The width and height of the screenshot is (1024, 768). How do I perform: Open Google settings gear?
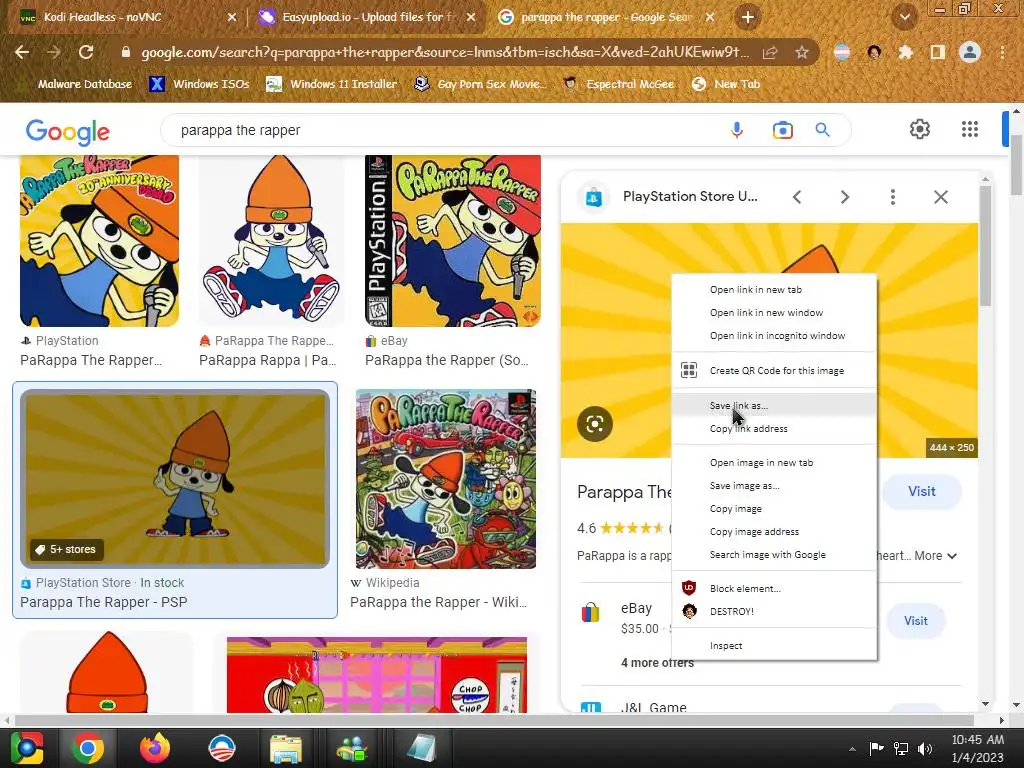[920, 129]
